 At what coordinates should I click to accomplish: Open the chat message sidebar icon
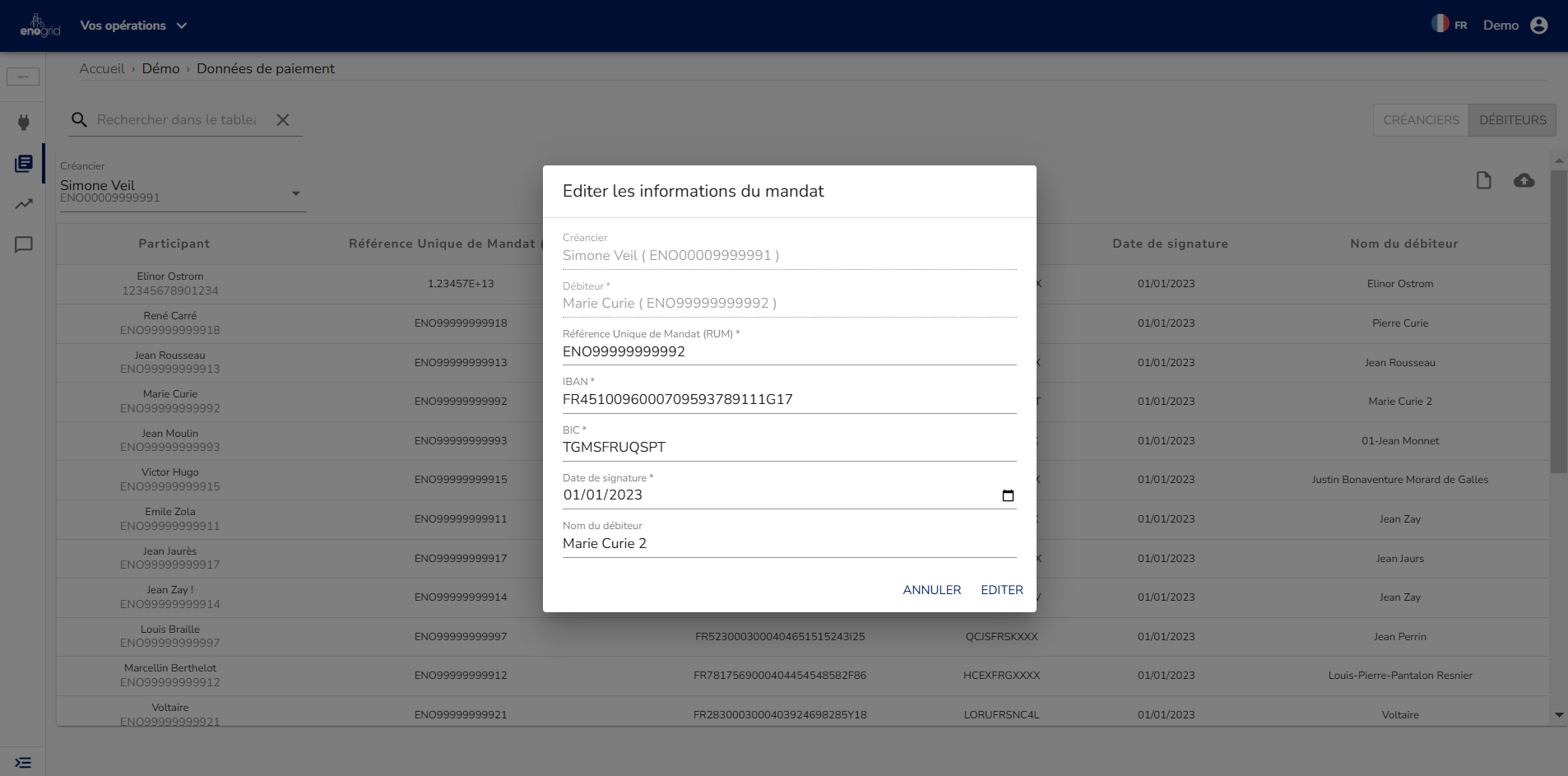tap(24, 244)
